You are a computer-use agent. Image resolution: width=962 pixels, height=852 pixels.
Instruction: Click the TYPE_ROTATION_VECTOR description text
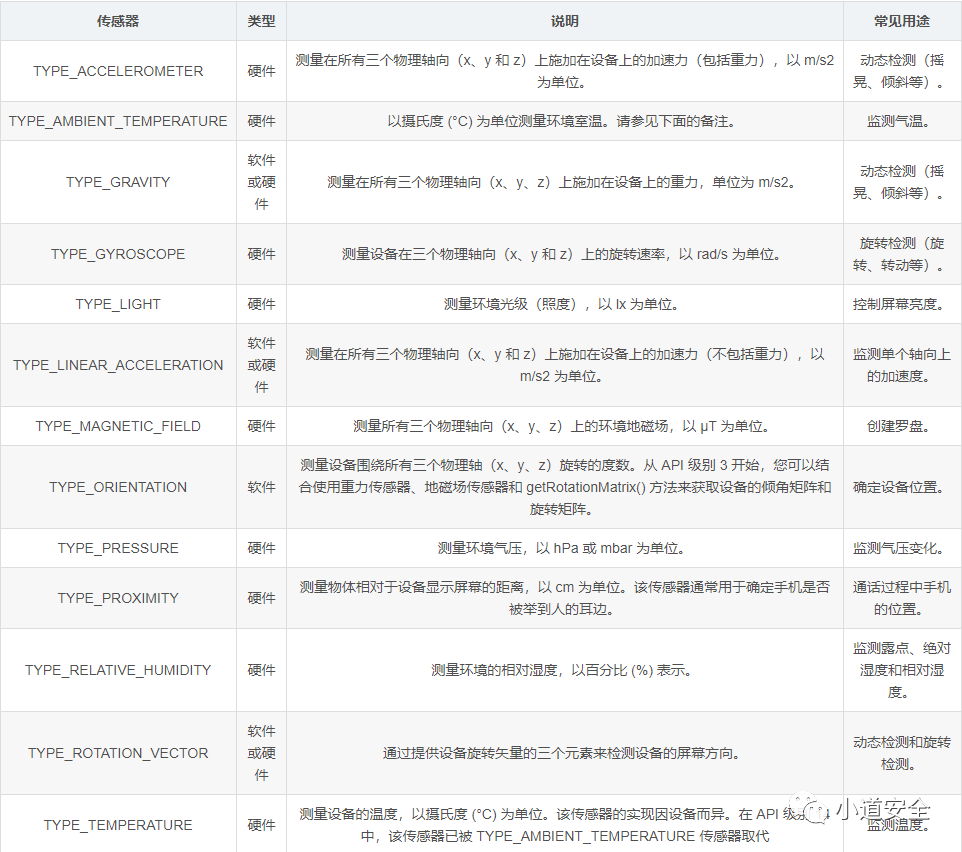(x=561, y=753)
